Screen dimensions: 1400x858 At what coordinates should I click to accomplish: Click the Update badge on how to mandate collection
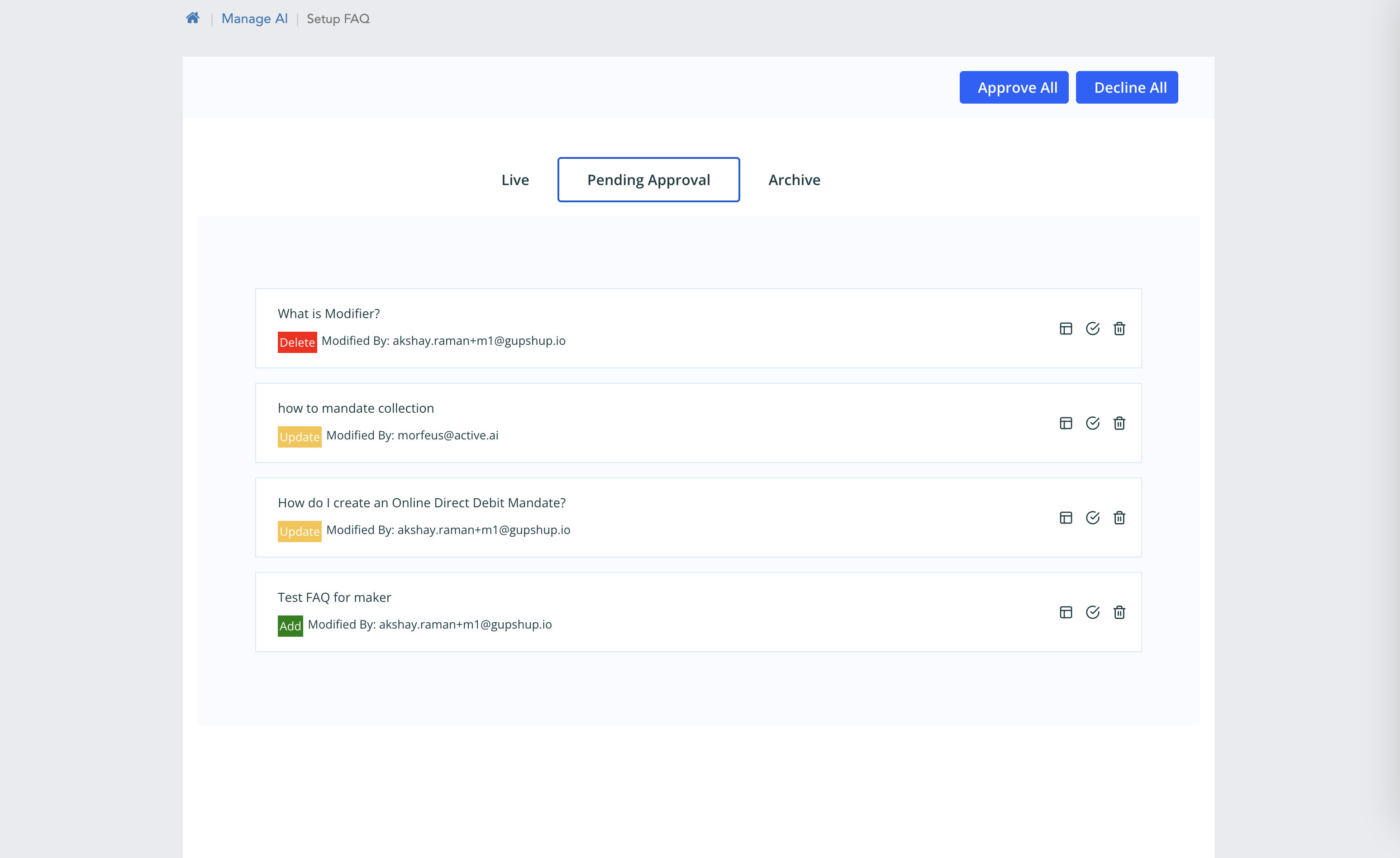tap(300, 437)
